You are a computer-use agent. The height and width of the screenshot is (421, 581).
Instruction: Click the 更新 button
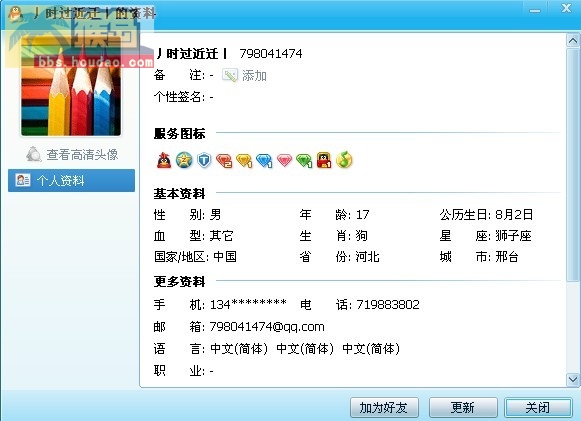(x=463, y=408)
